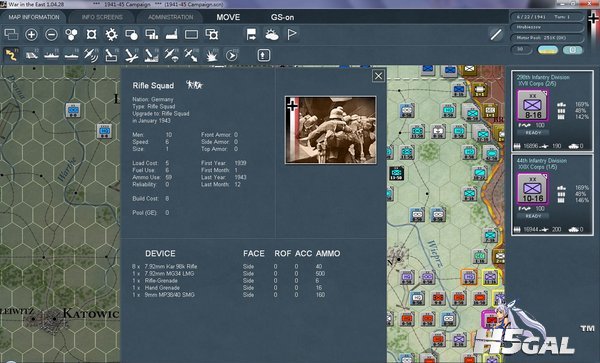Switch to the MAP INFORMATION tab
600x363 pixels.
click(34, 17)
